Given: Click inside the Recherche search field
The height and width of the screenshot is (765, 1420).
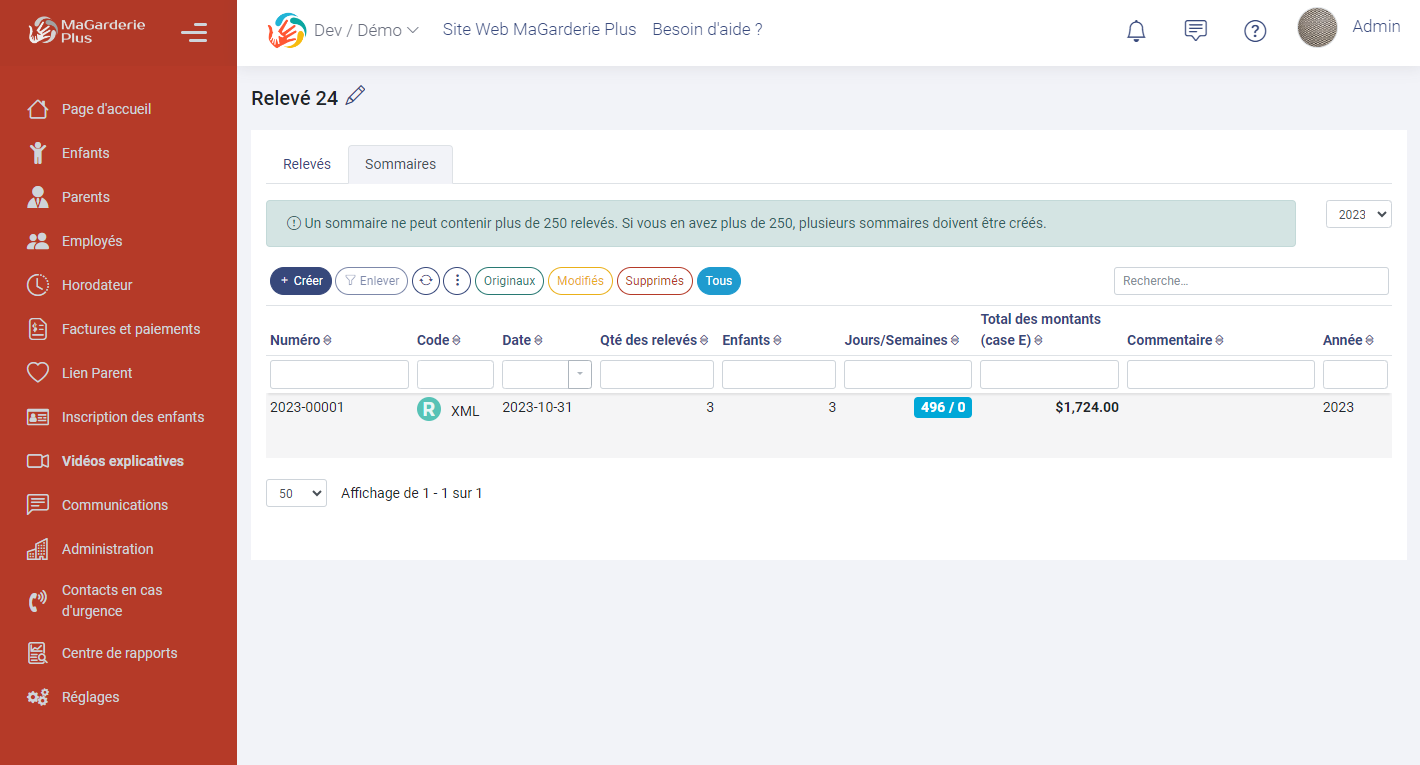Looking at the screenshot, I should coord(1250,281).
